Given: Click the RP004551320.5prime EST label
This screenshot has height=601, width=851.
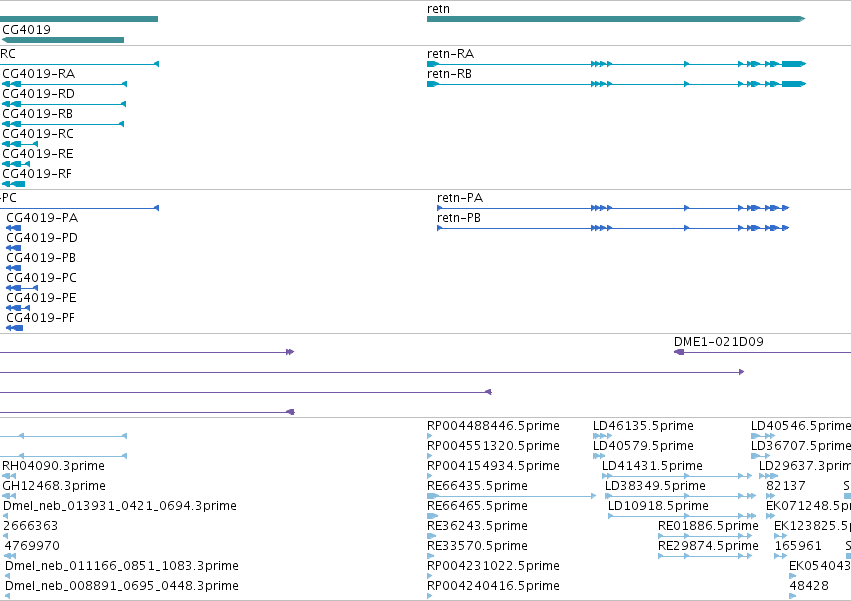Looking at the screenshot, I should [493, 446].
